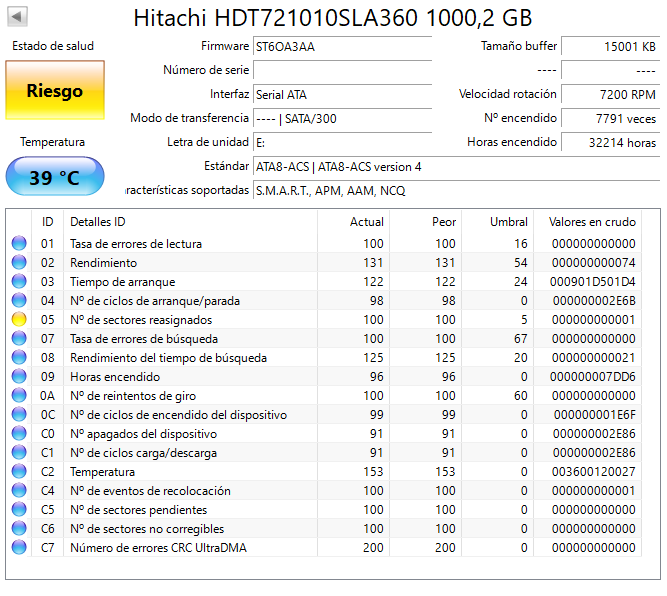
Task: Select status icon for Tasa de errores de lectura
Action: pos(19,243)
